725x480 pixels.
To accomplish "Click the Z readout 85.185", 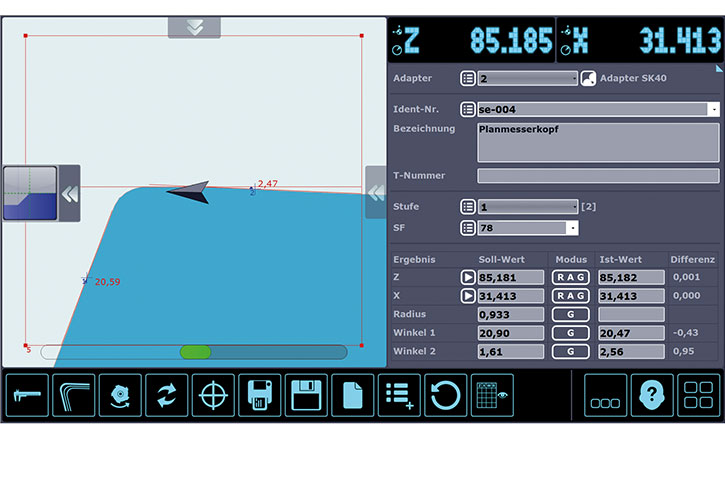I will point(511,41).
